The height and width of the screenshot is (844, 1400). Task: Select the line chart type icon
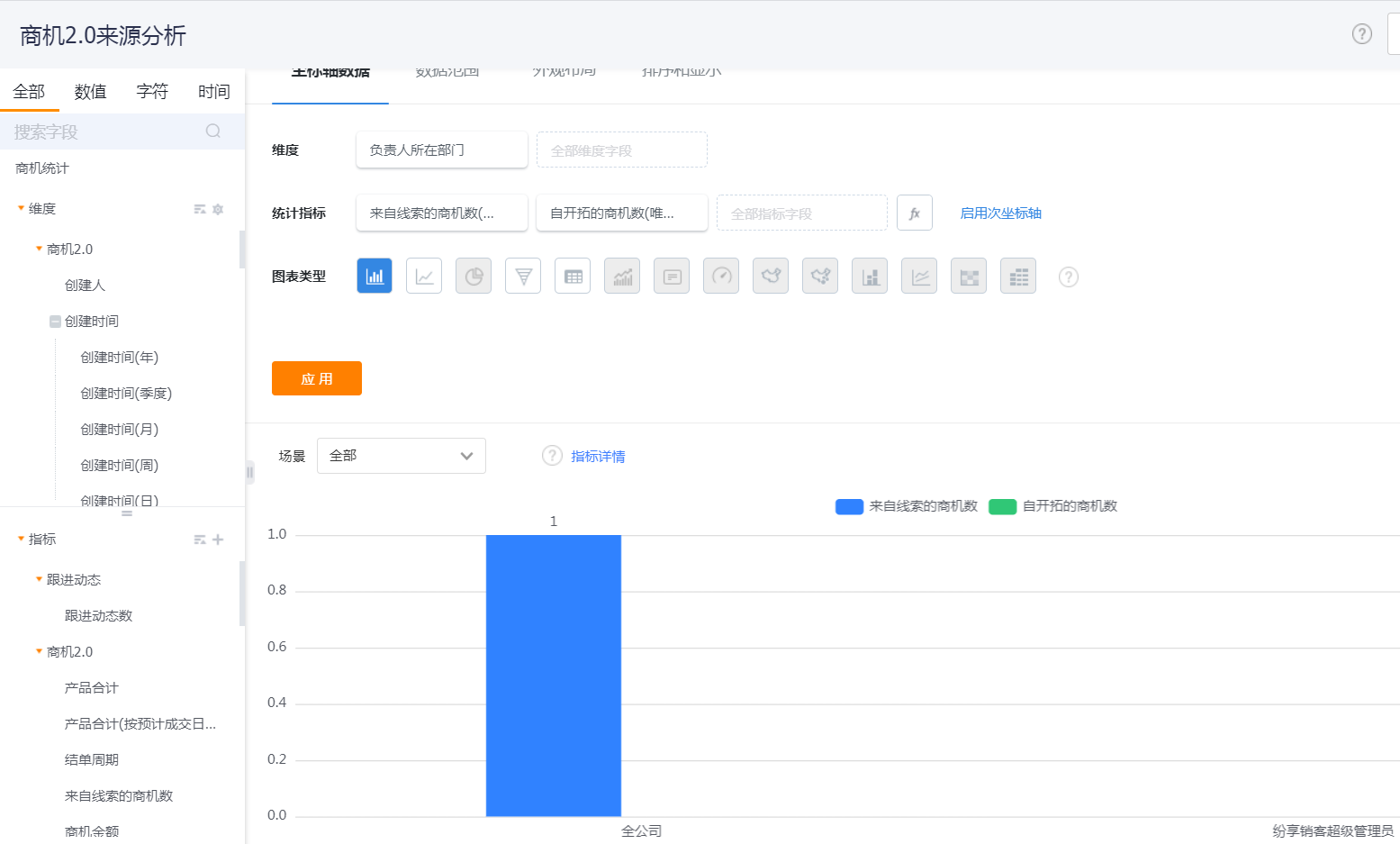click(x=424, y=277)
